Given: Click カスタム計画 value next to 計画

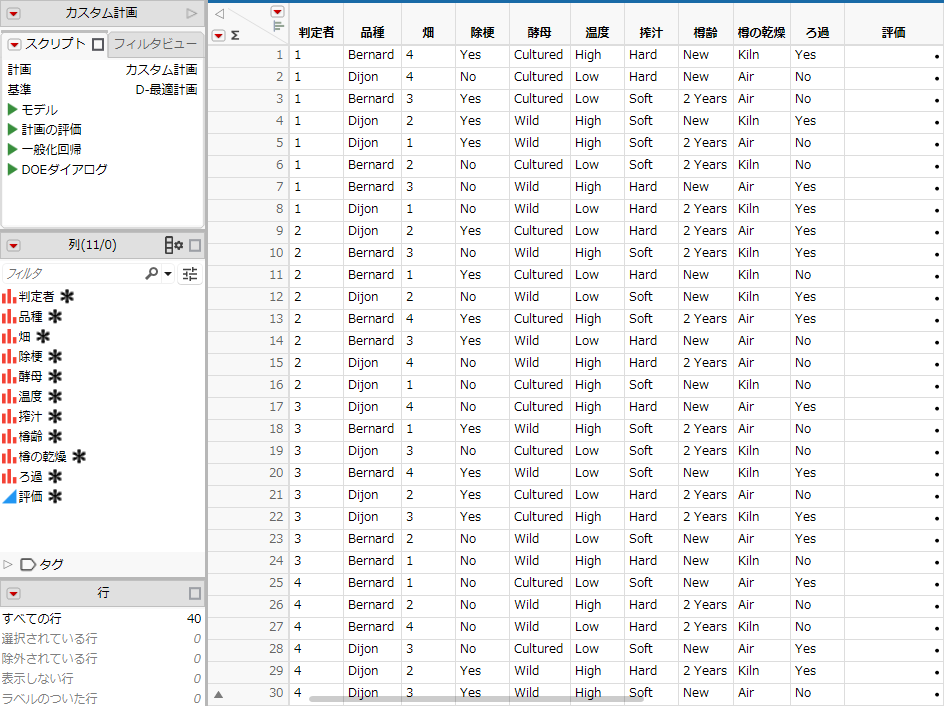Looking at the screenshot, I should (x=161, y=70).
